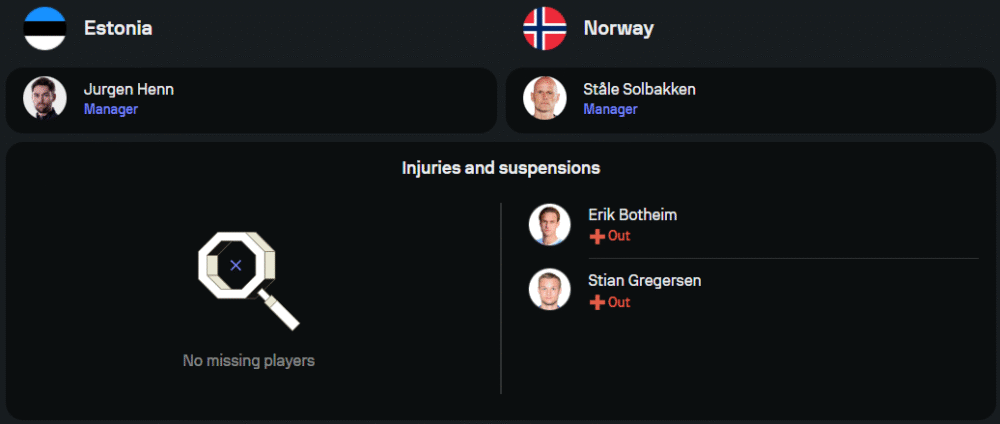Click the Manager label under Ståle Solbakken
The height and width of the screenshot is (424, 1000).
610,109
